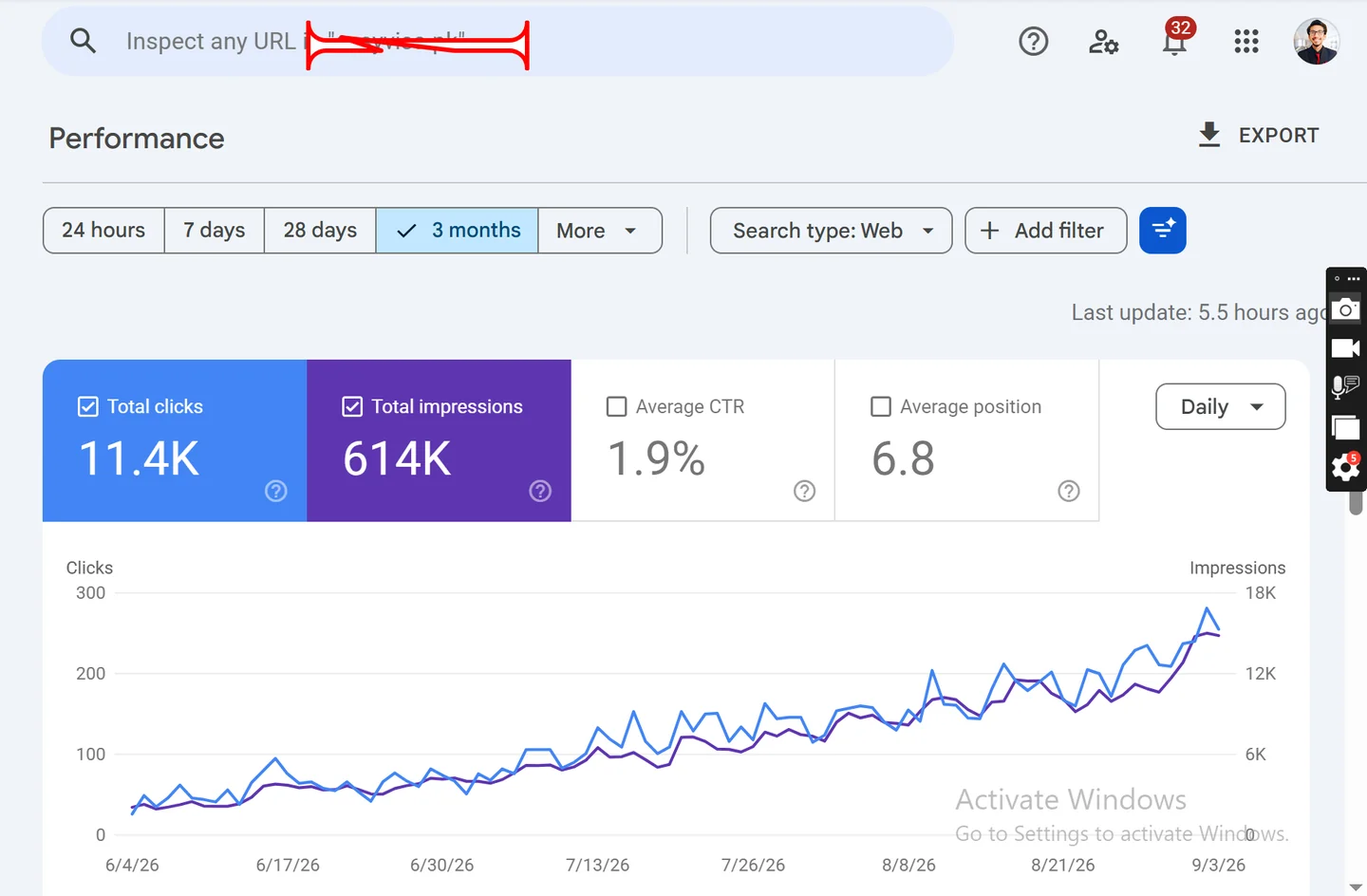Click the microphone icon in side toolbar

coord(1345,387)
